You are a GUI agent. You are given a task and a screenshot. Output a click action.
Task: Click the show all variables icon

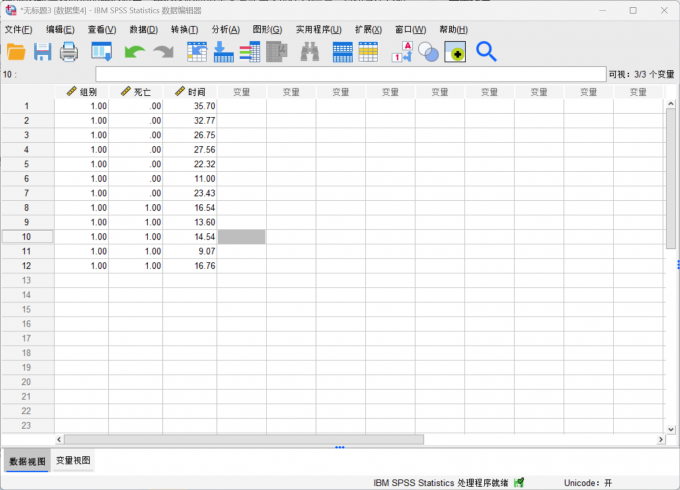click(x=455, y=52)
